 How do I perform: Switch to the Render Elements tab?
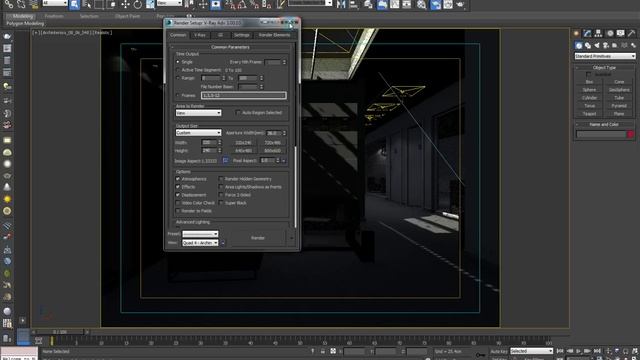(x=274, y=35)
